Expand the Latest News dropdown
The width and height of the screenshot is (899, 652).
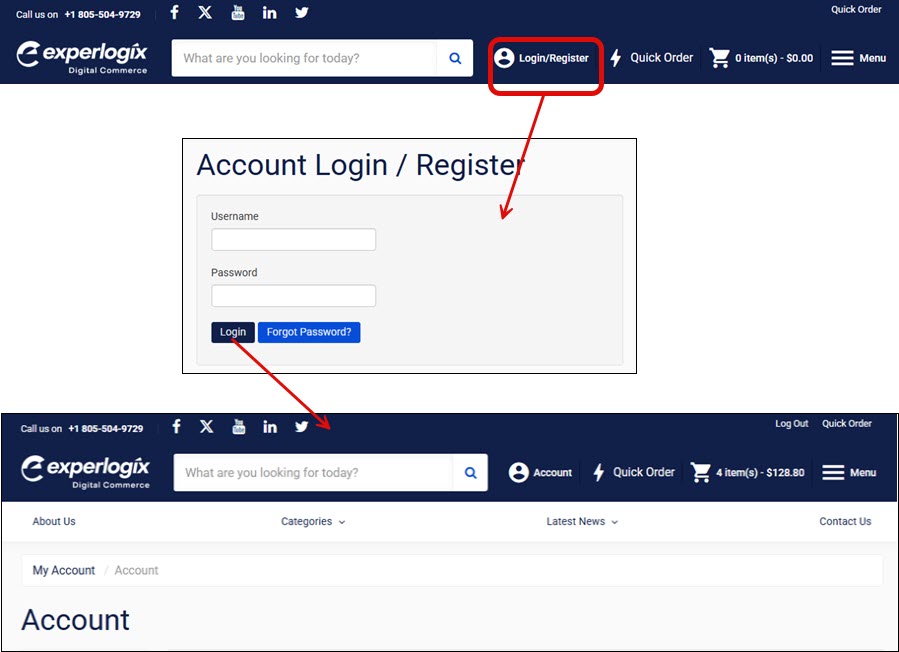pyautogui.click(x=582, y=521)
